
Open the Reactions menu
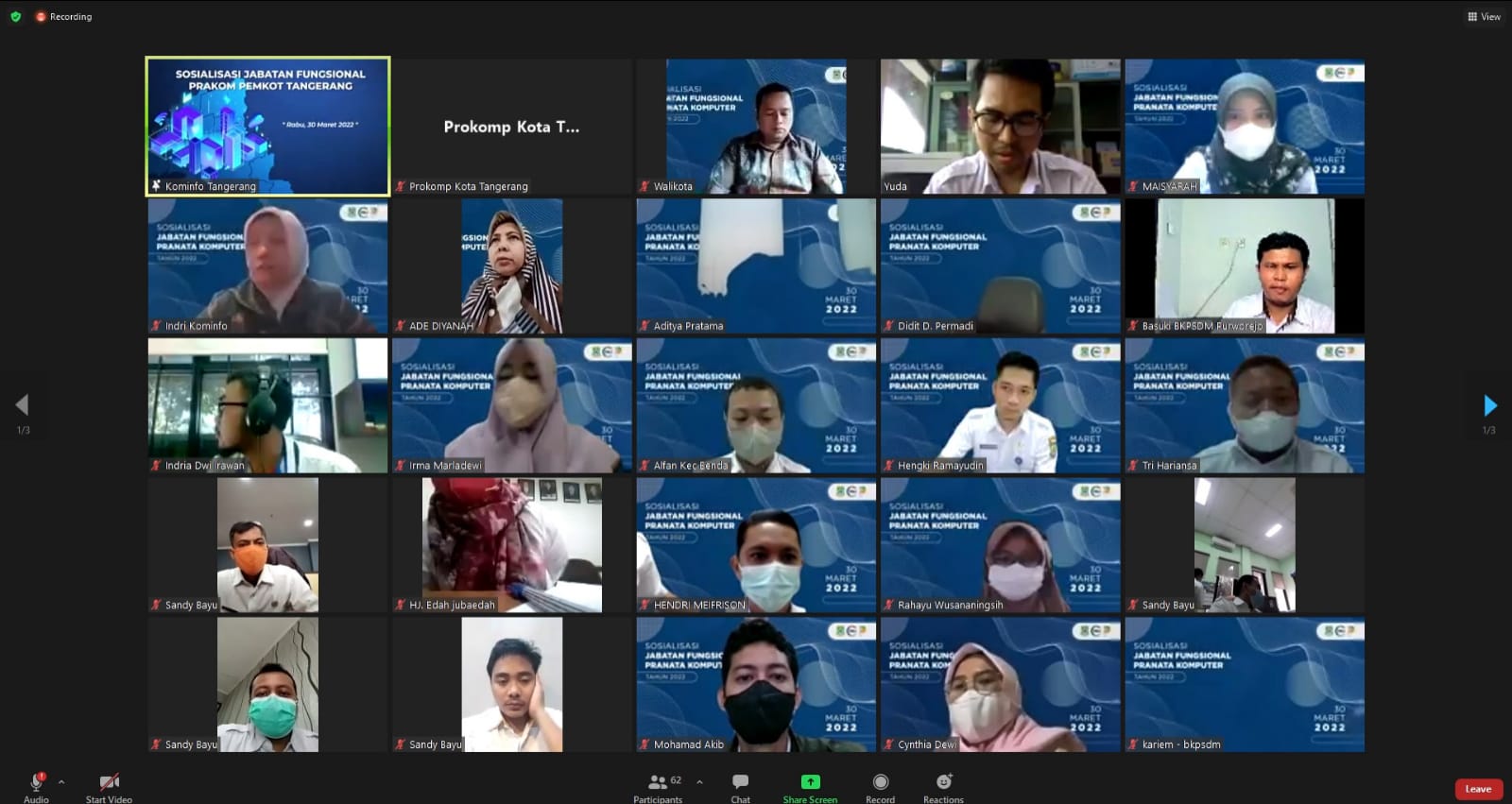coord(943,782)
